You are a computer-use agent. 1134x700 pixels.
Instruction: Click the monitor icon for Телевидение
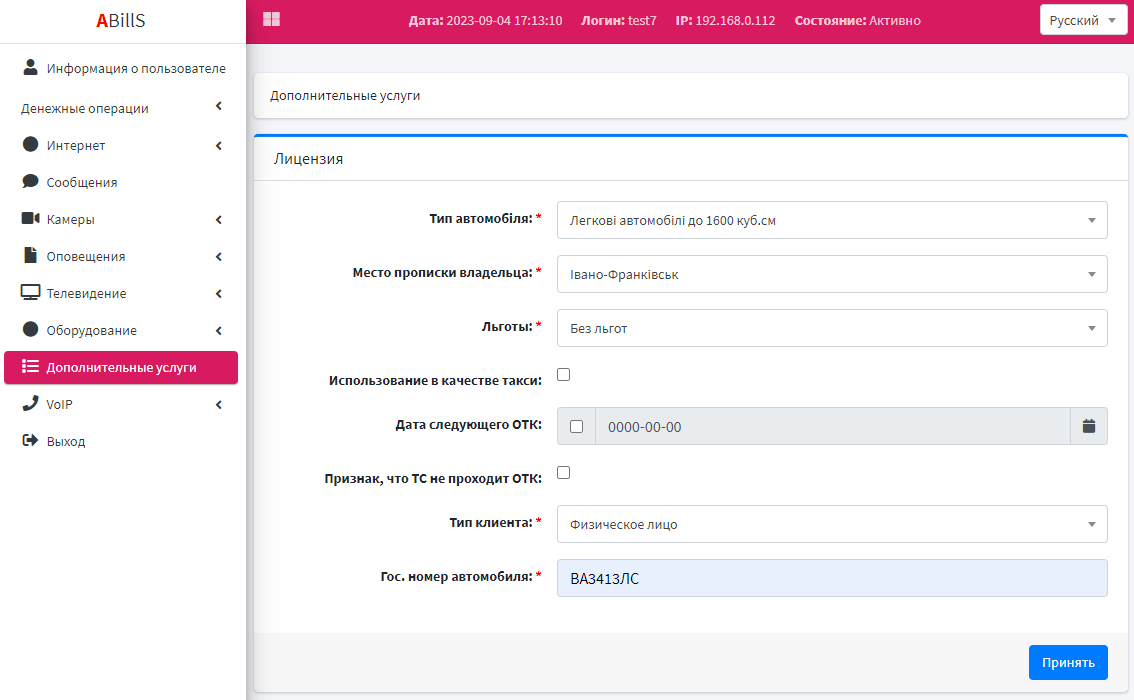click(x=30, y=292)
